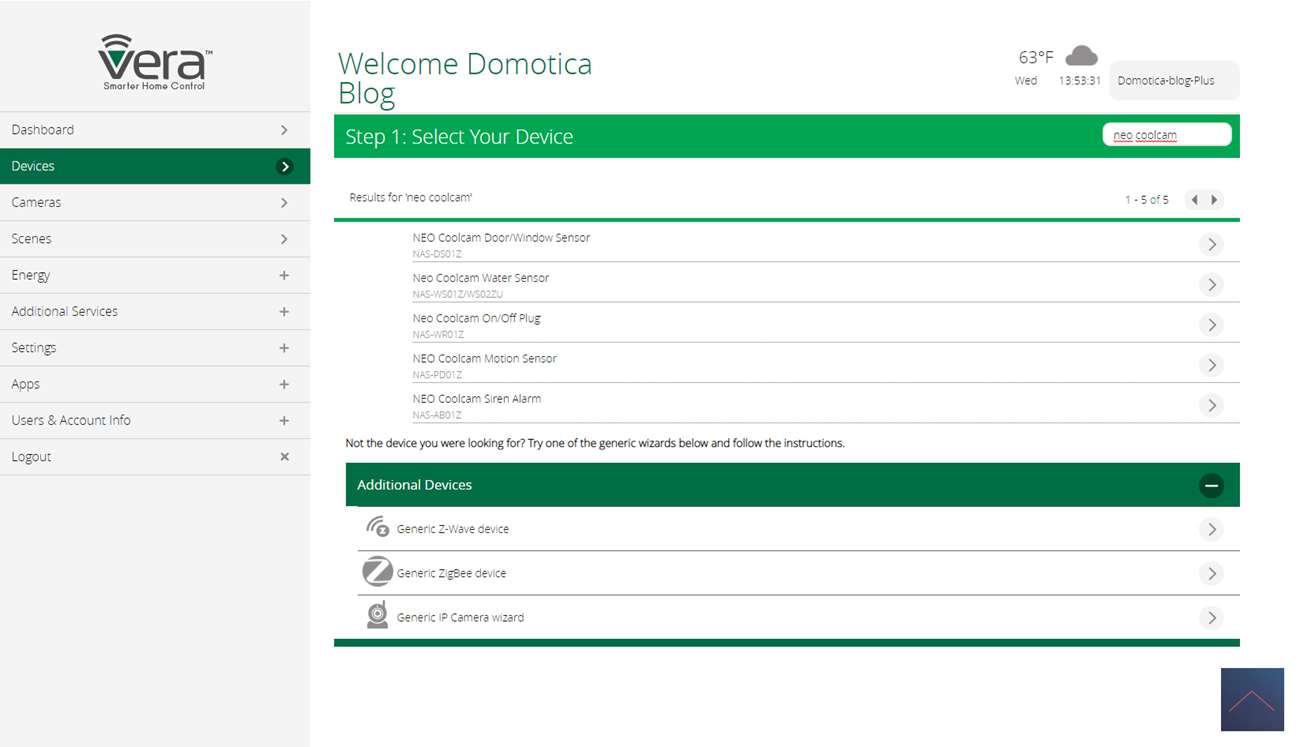Click arrow beside NEO Coolcam Siren Alarm

1211,405
